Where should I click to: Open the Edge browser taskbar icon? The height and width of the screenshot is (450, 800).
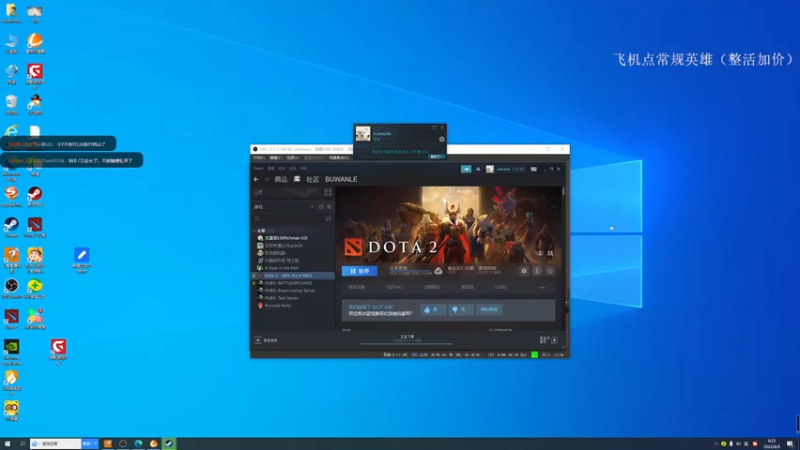pyautogui.click(x=138, y=444)
